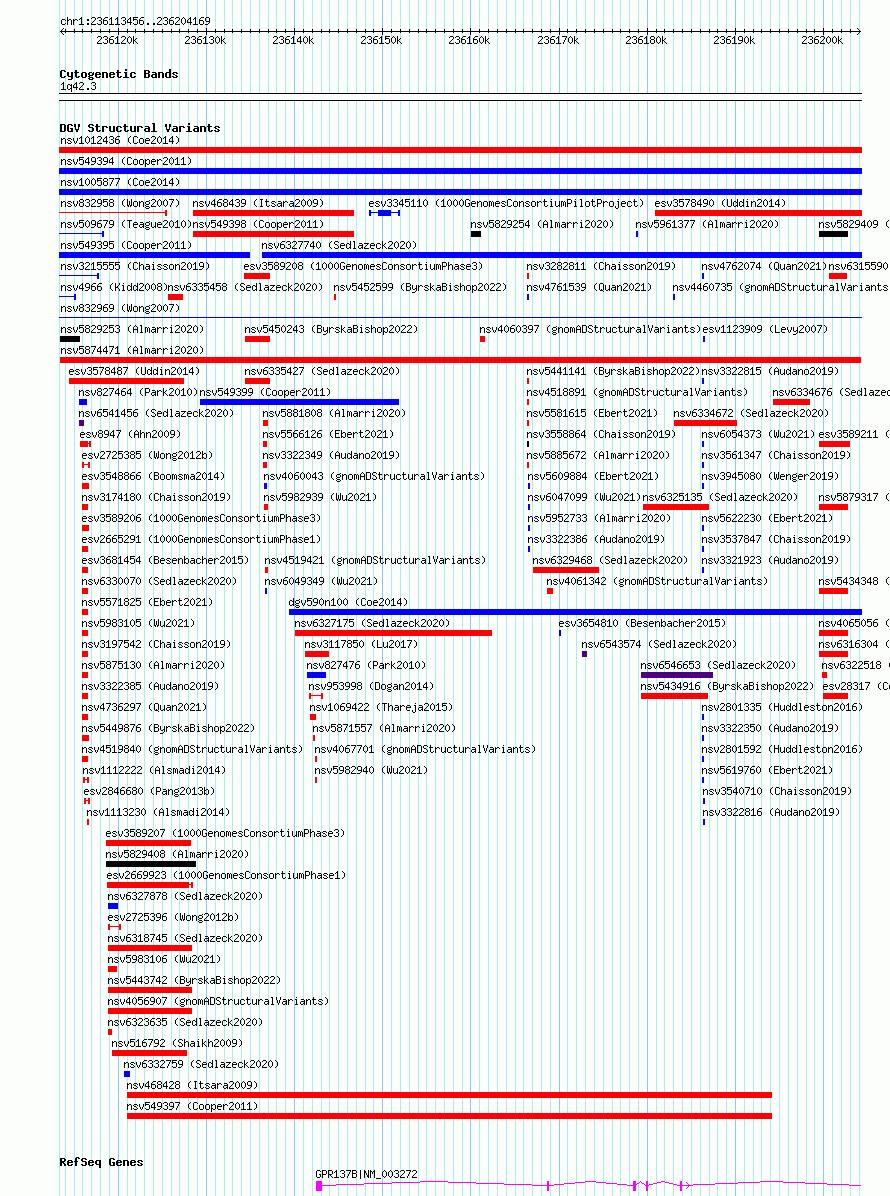Open the nsv549398 (Cooper2011) label
The image size is (890, 1196).
pyautogui.click(x=258, y=224)
